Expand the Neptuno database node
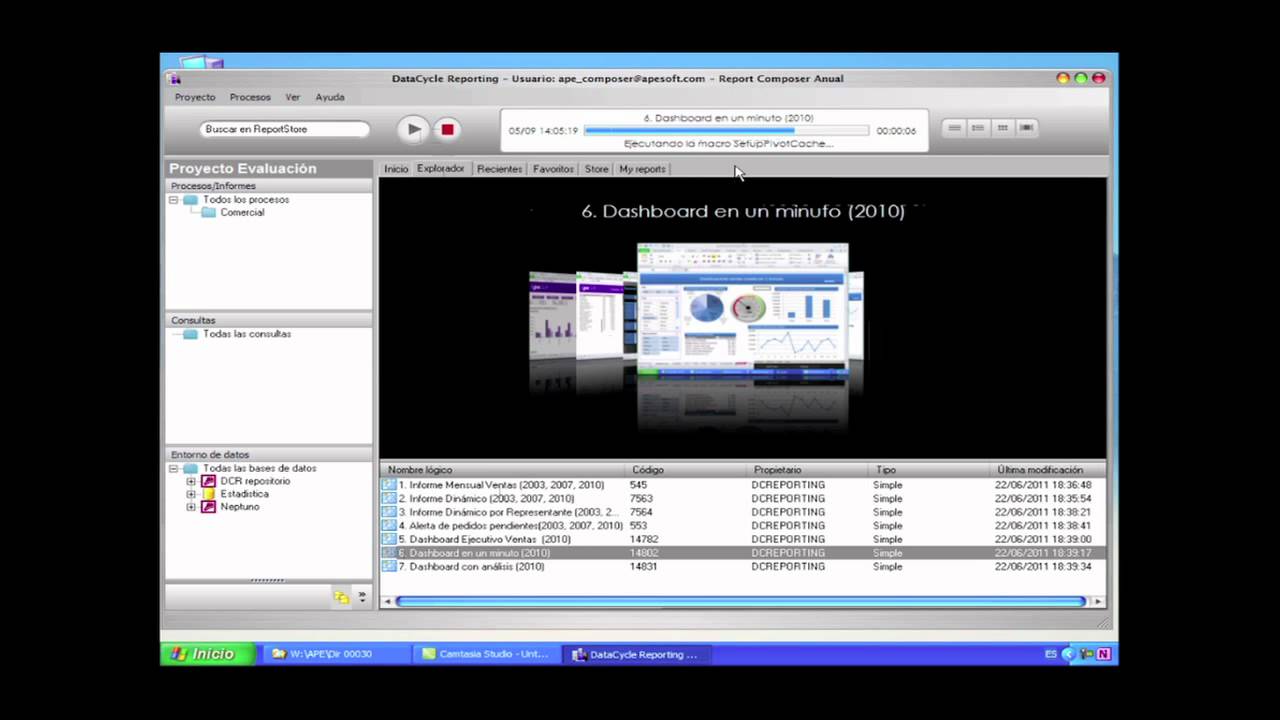This screenshot has width=1280, height=720. pyautogui.click(x=191, y=507)
